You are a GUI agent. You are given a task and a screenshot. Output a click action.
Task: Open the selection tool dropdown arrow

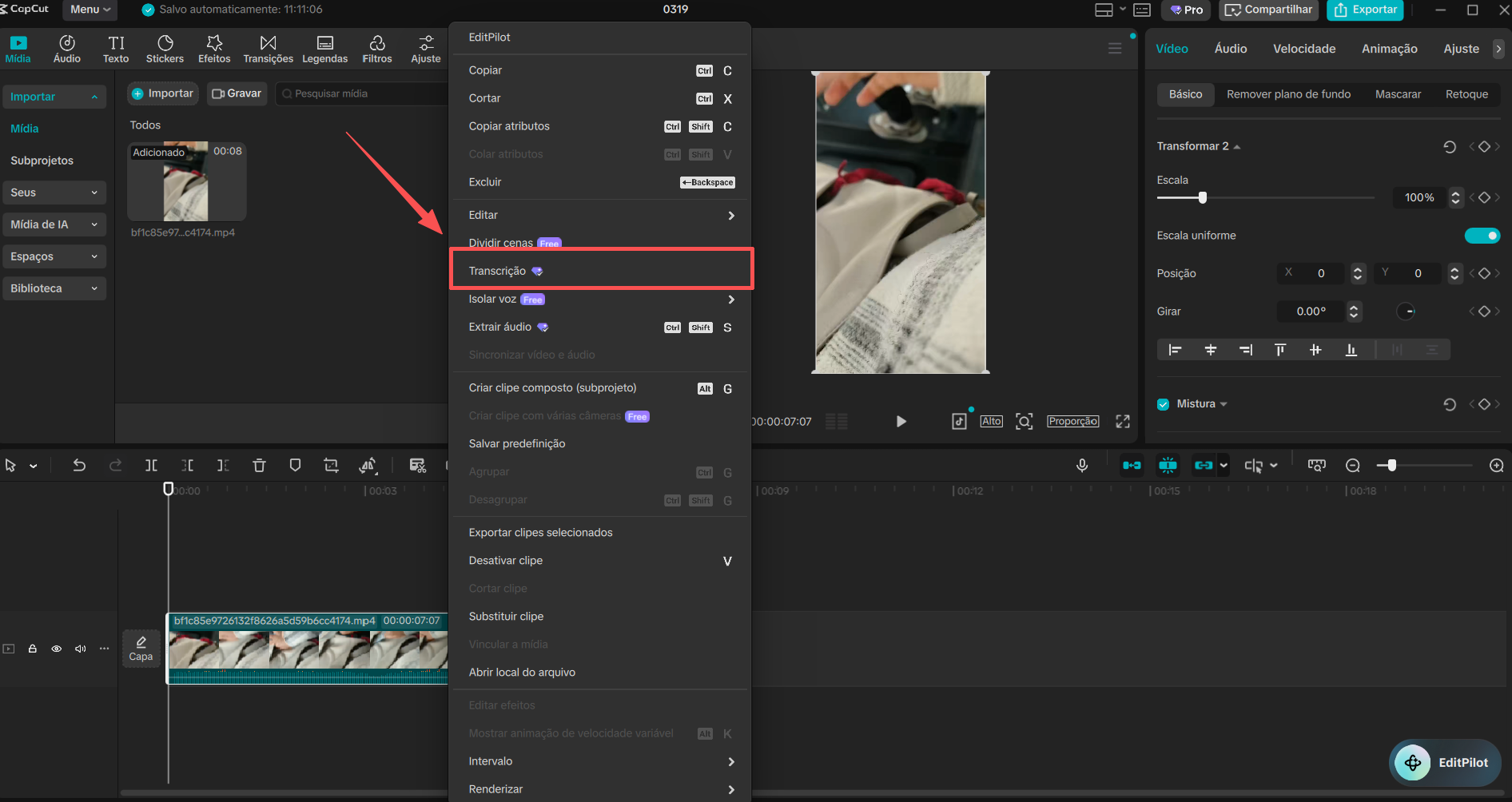pyautogui.click(x=34, y=466)
